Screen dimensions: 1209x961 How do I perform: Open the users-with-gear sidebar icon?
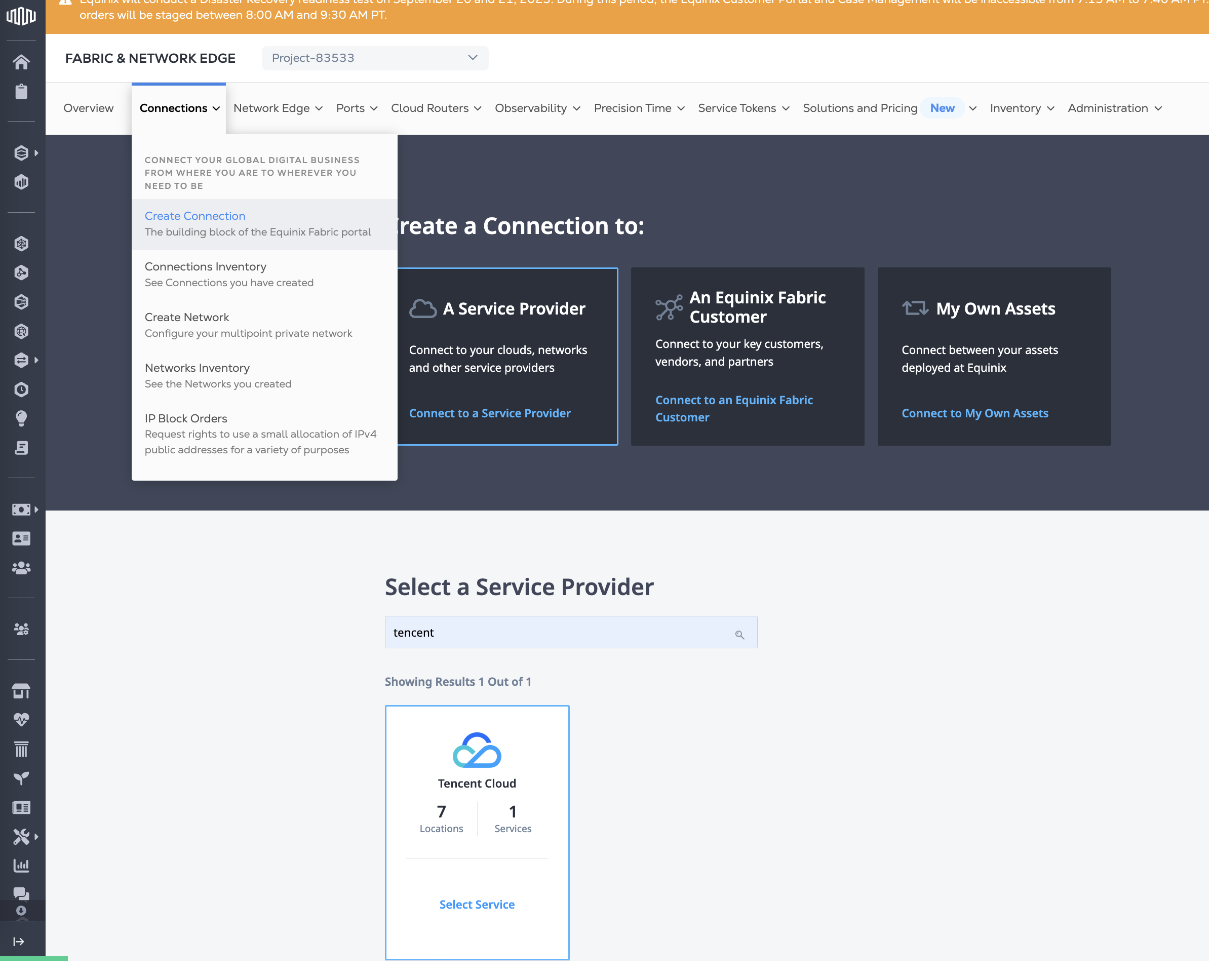pos(21,629)
